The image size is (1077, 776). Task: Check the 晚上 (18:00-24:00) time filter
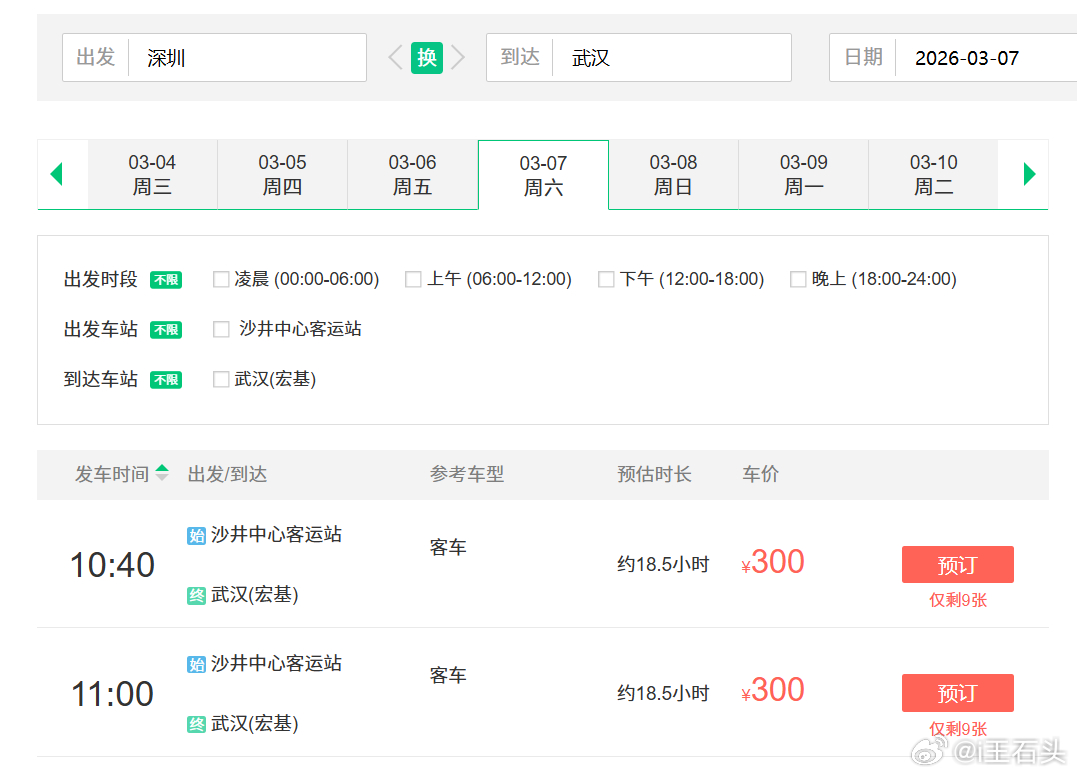click(x=797, y=279)
